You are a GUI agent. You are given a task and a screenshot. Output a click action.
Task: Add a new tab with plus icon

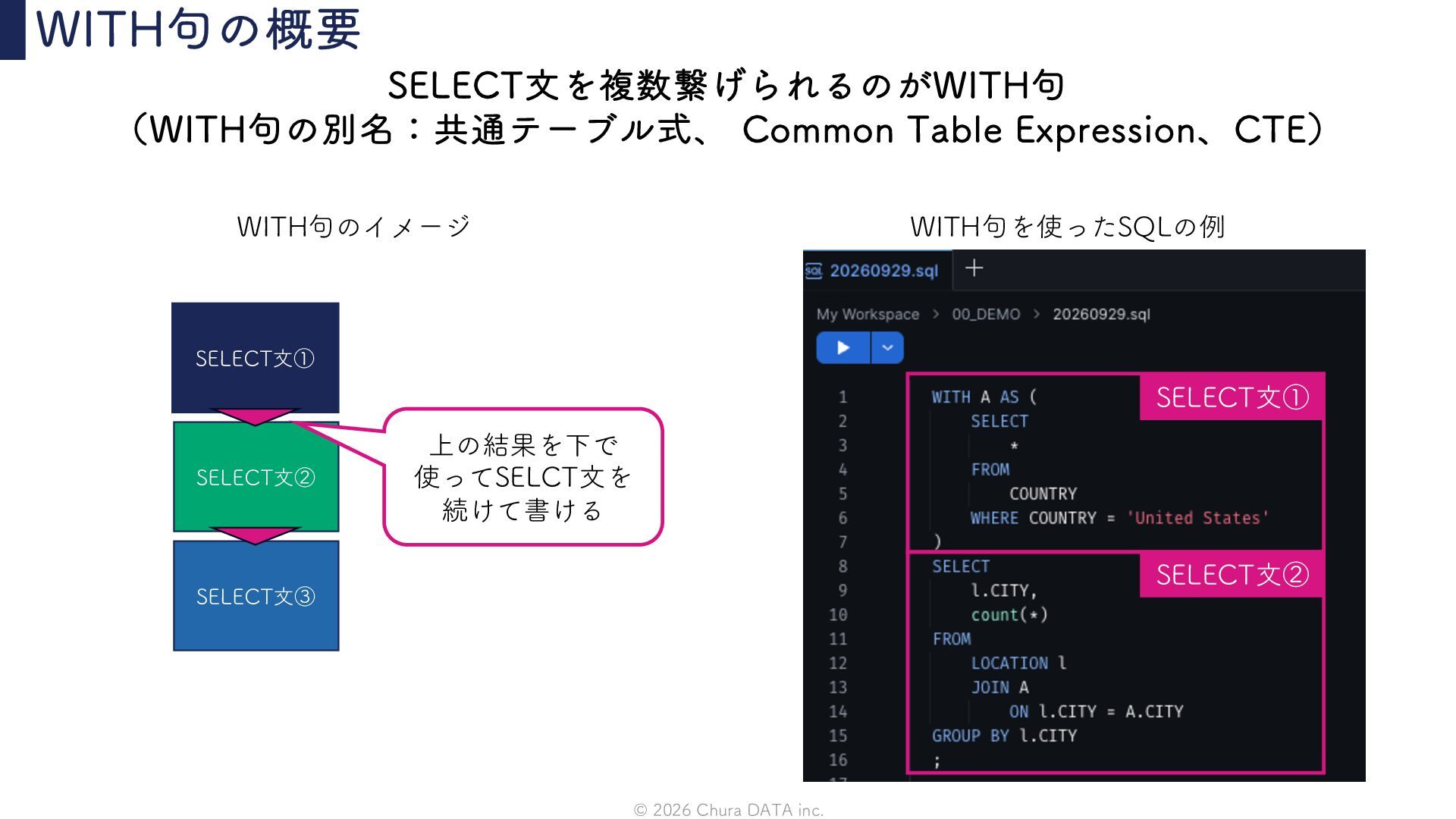click(x=974, y=268)
